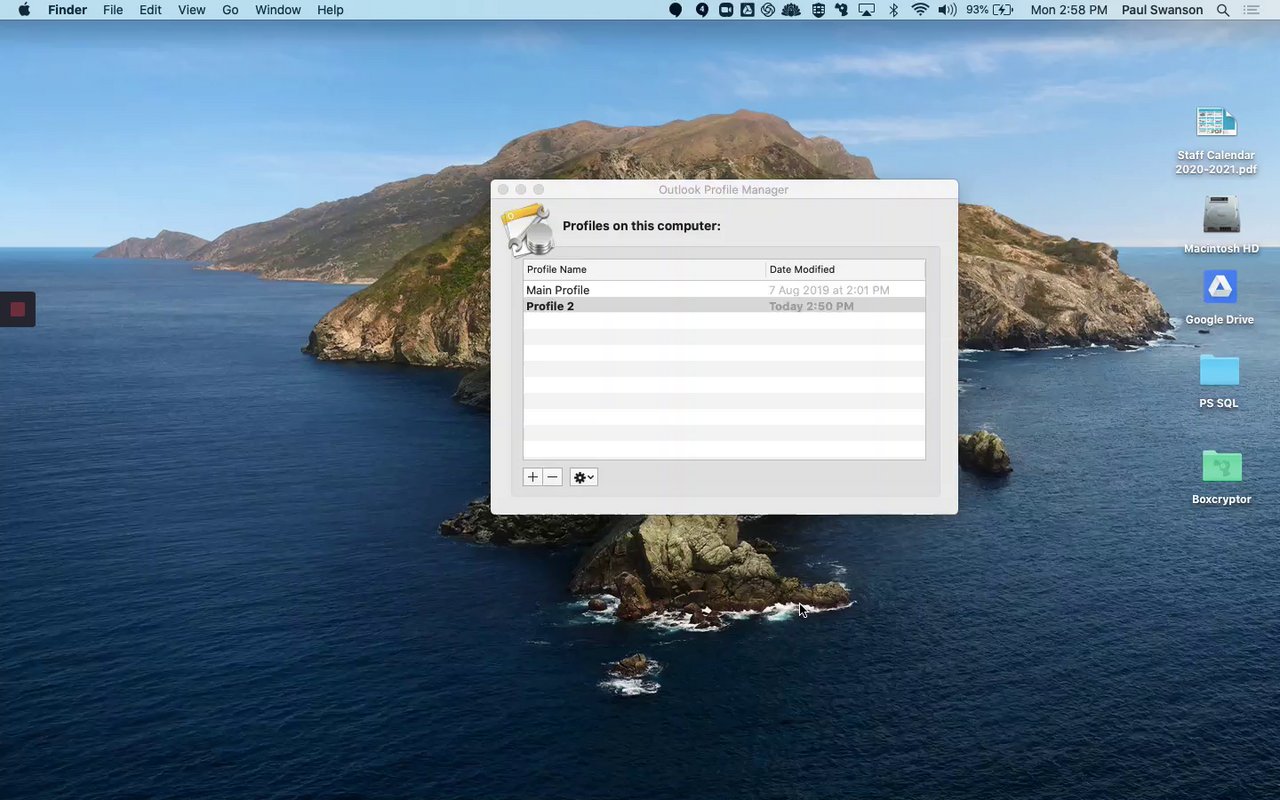Open Spotlight search magnifier in menu bar
The image size is (1280, 800).
1222,10
